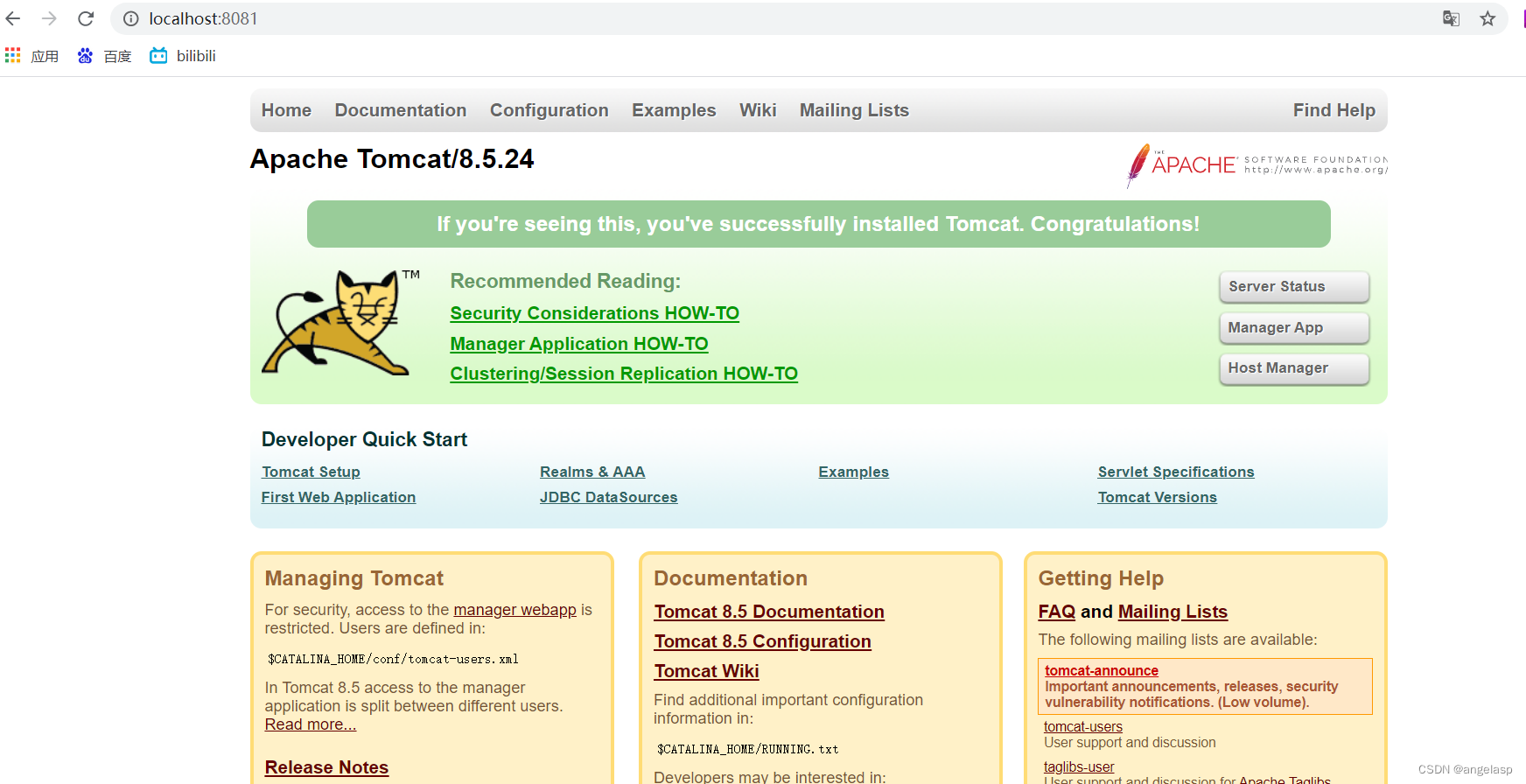Open Manager Application HOW-TO link
Screen dimensions: 1526x784
tap(579, 344)
